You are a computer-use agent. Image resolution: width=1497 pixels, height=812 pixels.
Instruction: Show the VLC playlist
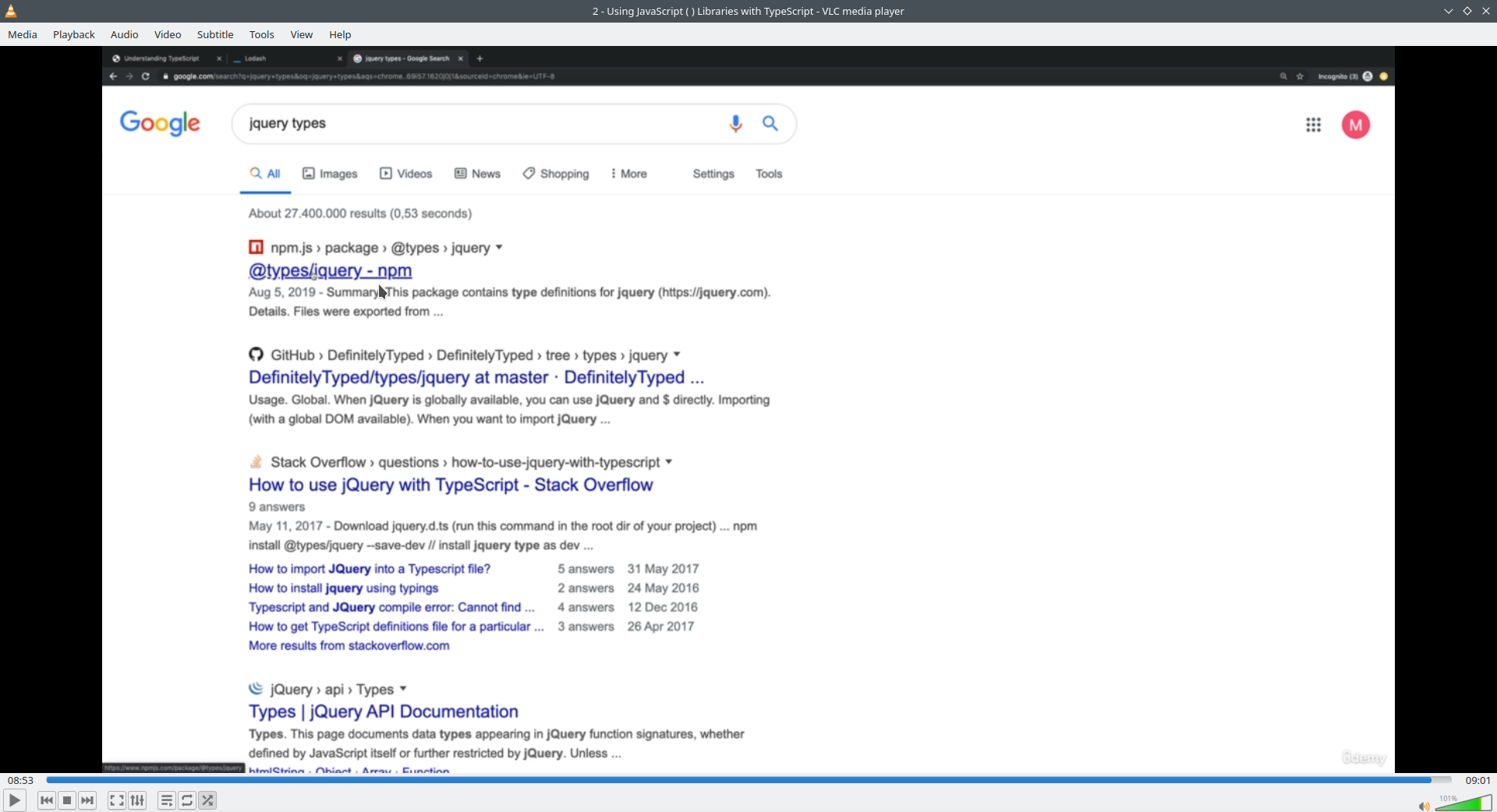point(167,800)
